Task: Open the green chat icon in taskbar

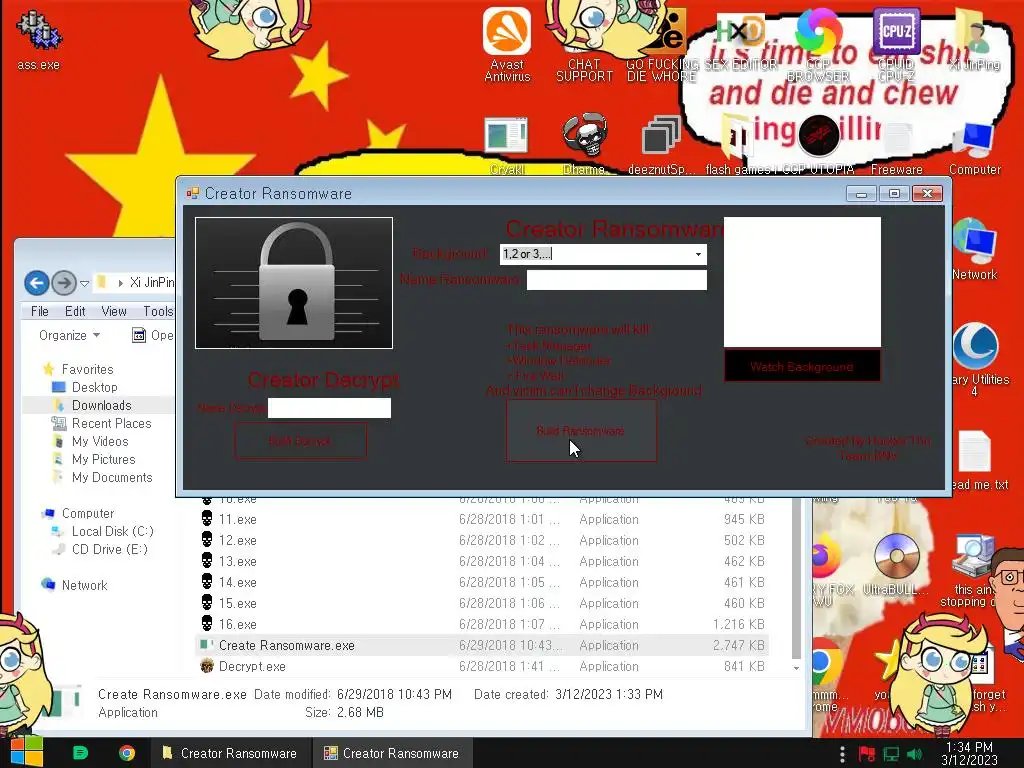Action: [80, 753]
